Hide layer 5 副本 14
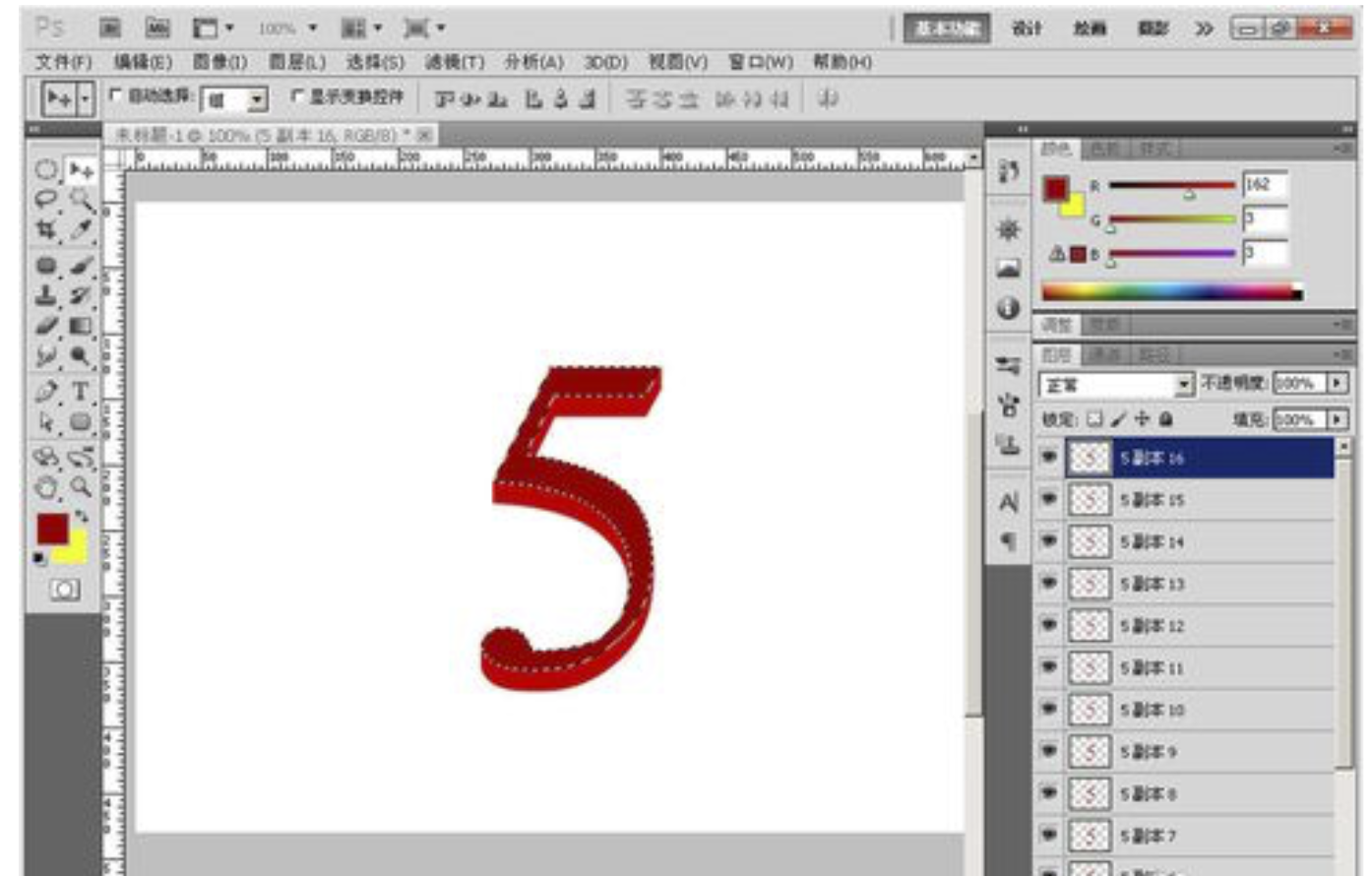 point(1048,541)
